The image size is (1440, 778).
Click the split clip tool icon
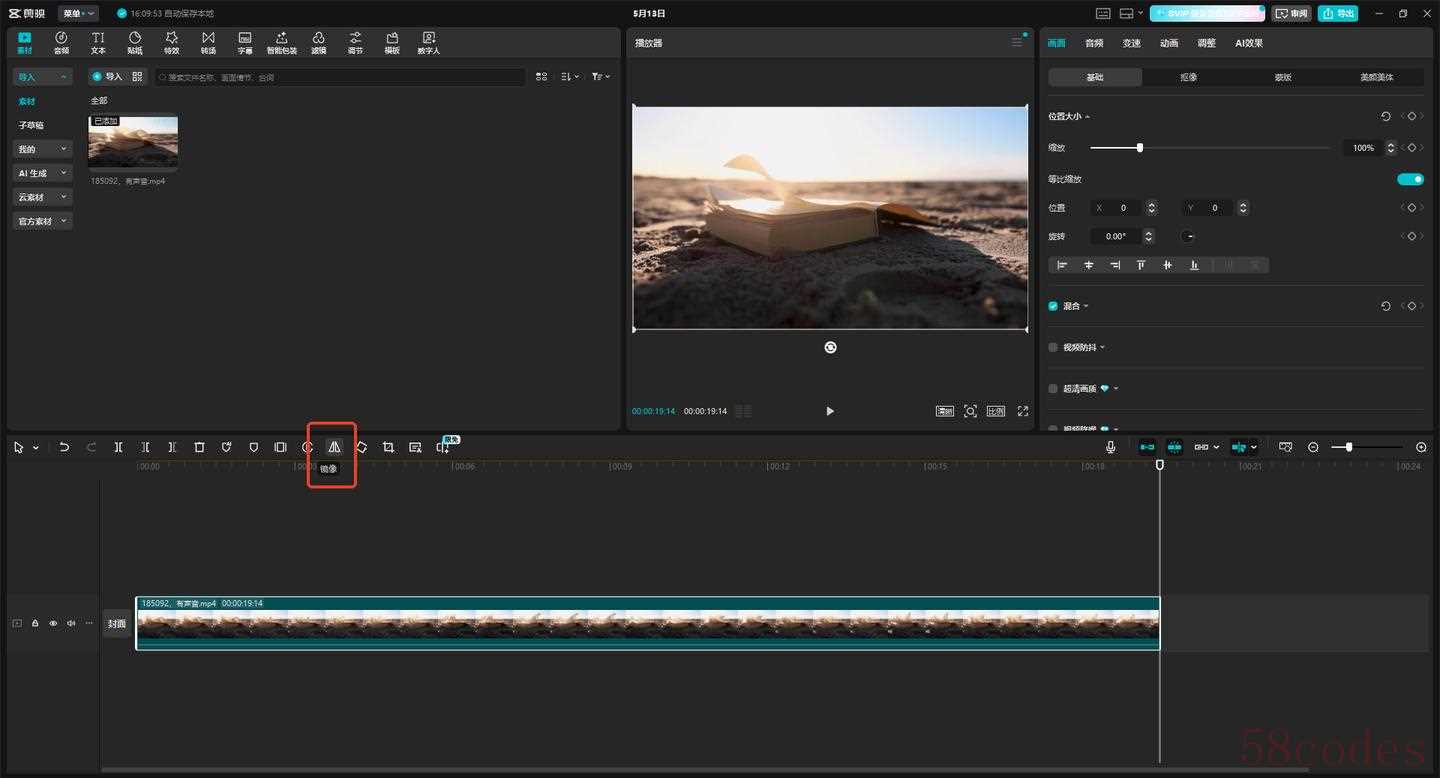click(118, 447)
